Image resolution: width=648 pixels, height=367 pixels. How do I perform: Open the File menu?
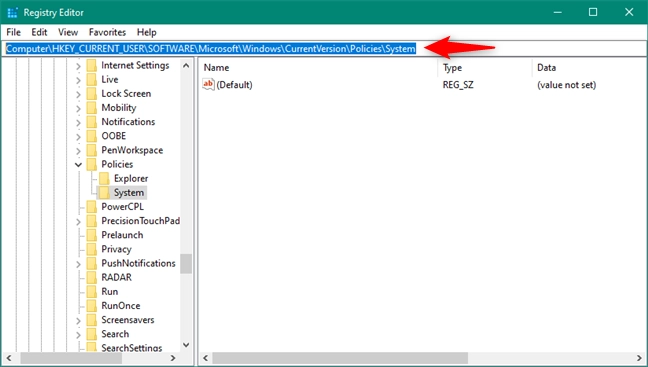coord(13,32)
